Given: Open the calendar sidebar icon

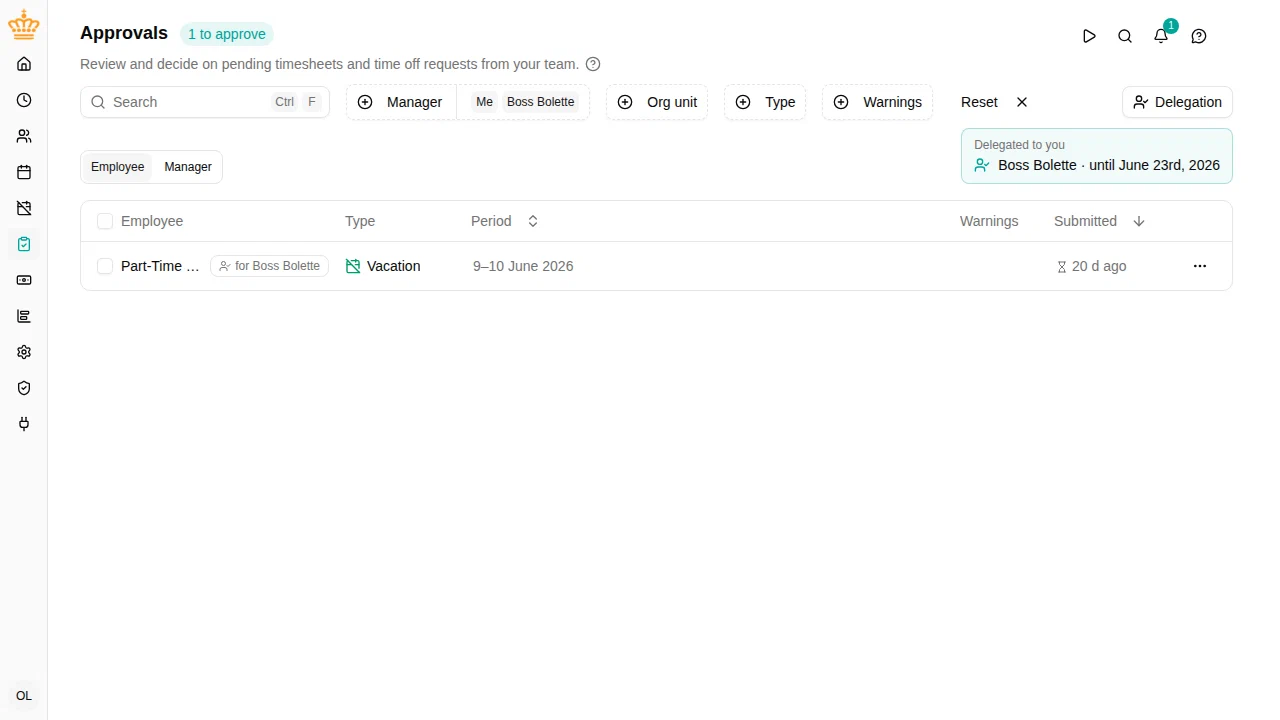Looking at the screenshot, I should 24,172.
